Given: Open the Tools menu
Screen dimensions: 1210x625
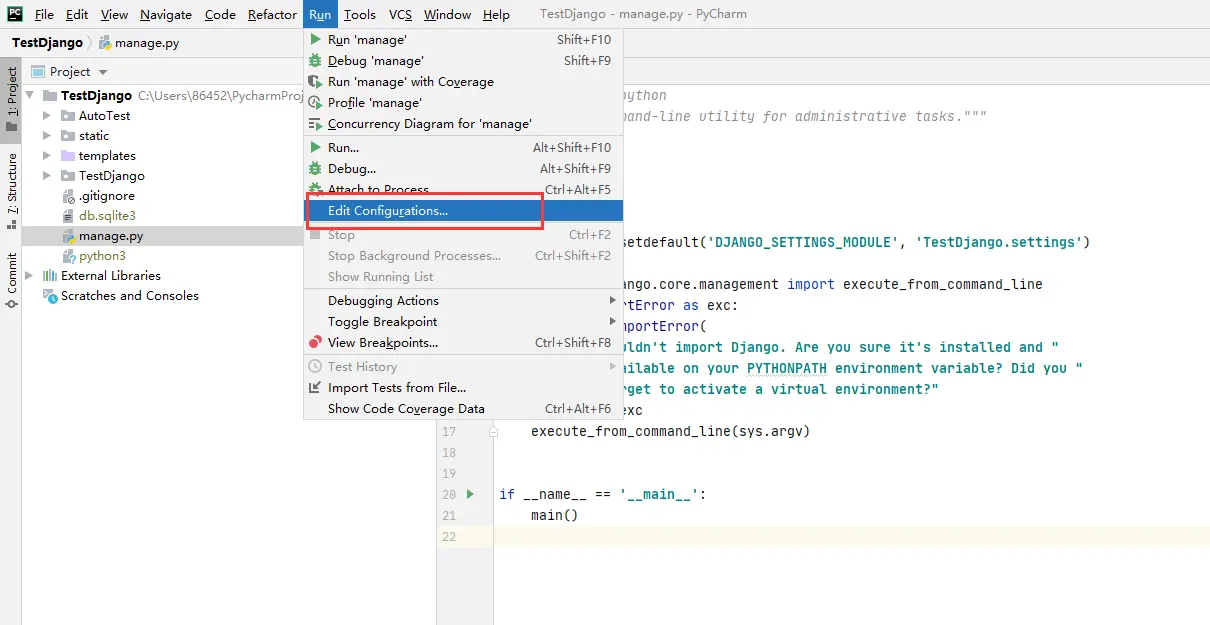Looking at the screenshot, I should 360,14.
